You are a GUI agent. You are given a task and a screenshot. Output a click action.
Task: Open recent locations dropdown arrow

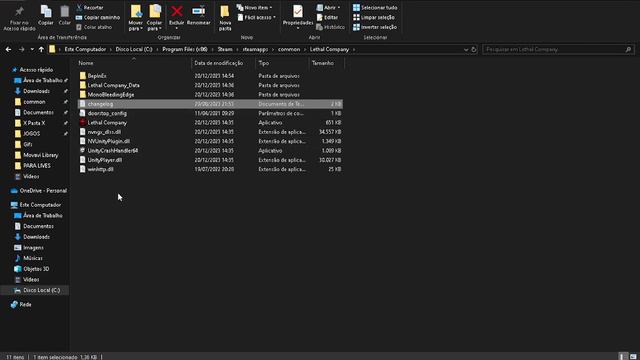(32, 49)
